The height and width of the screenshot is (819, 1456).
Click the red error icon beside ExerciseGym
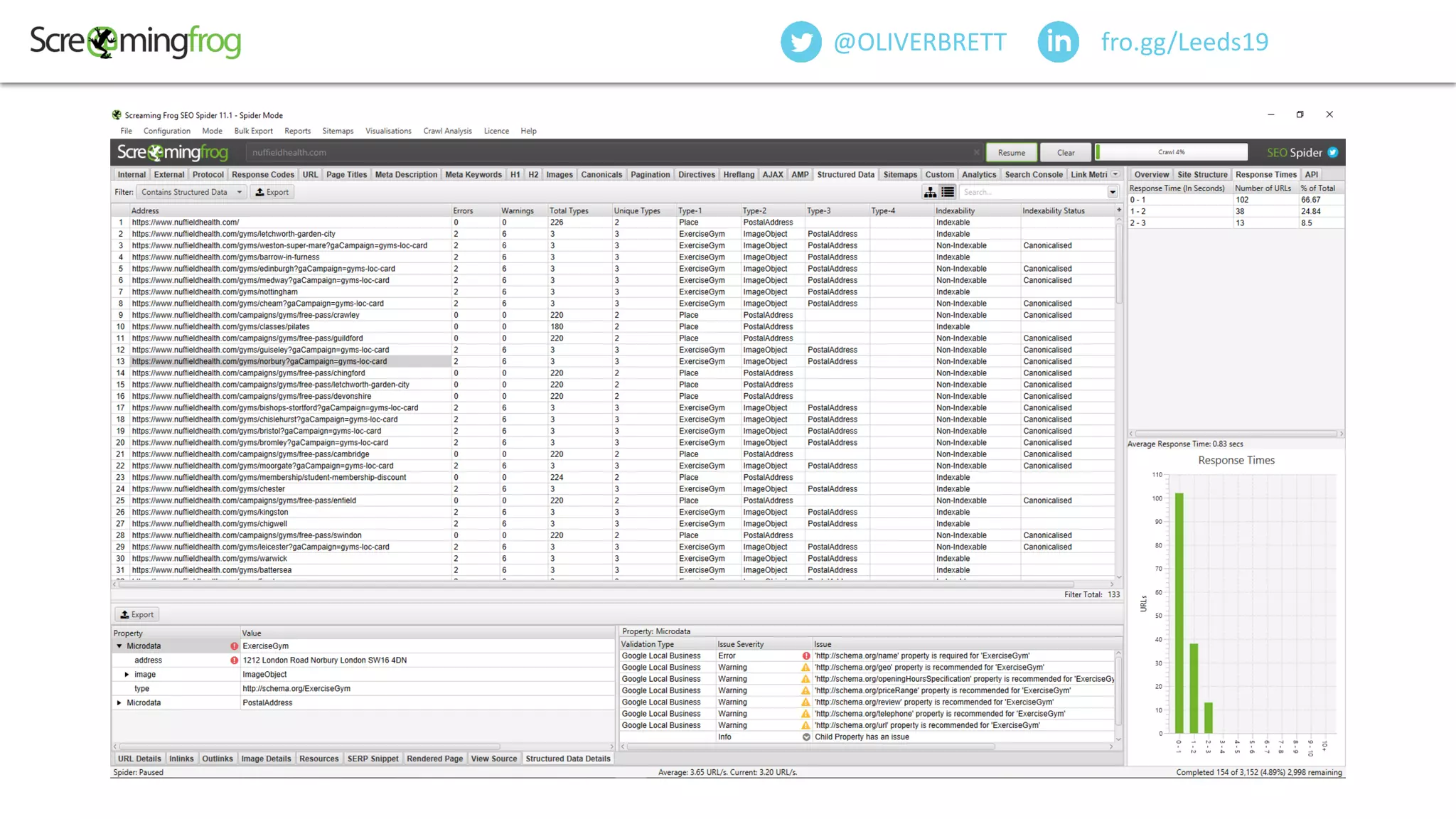[x=234, y=646]
